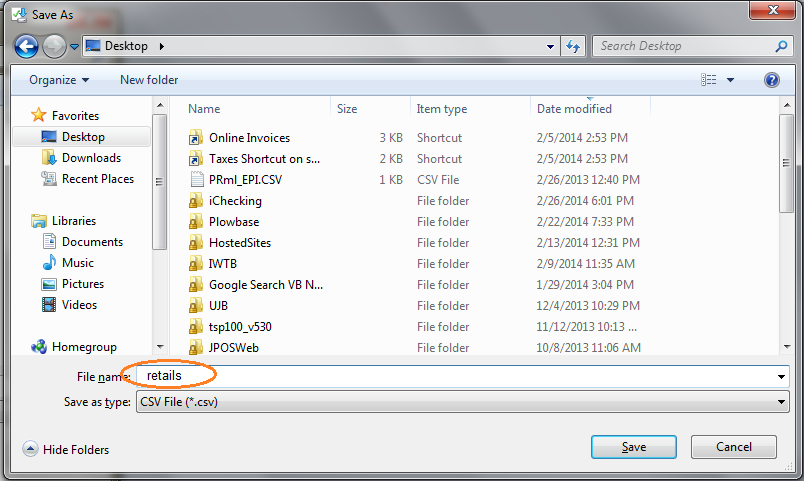
Task: Open the address bar history dropdown
Action: (550, 47)
